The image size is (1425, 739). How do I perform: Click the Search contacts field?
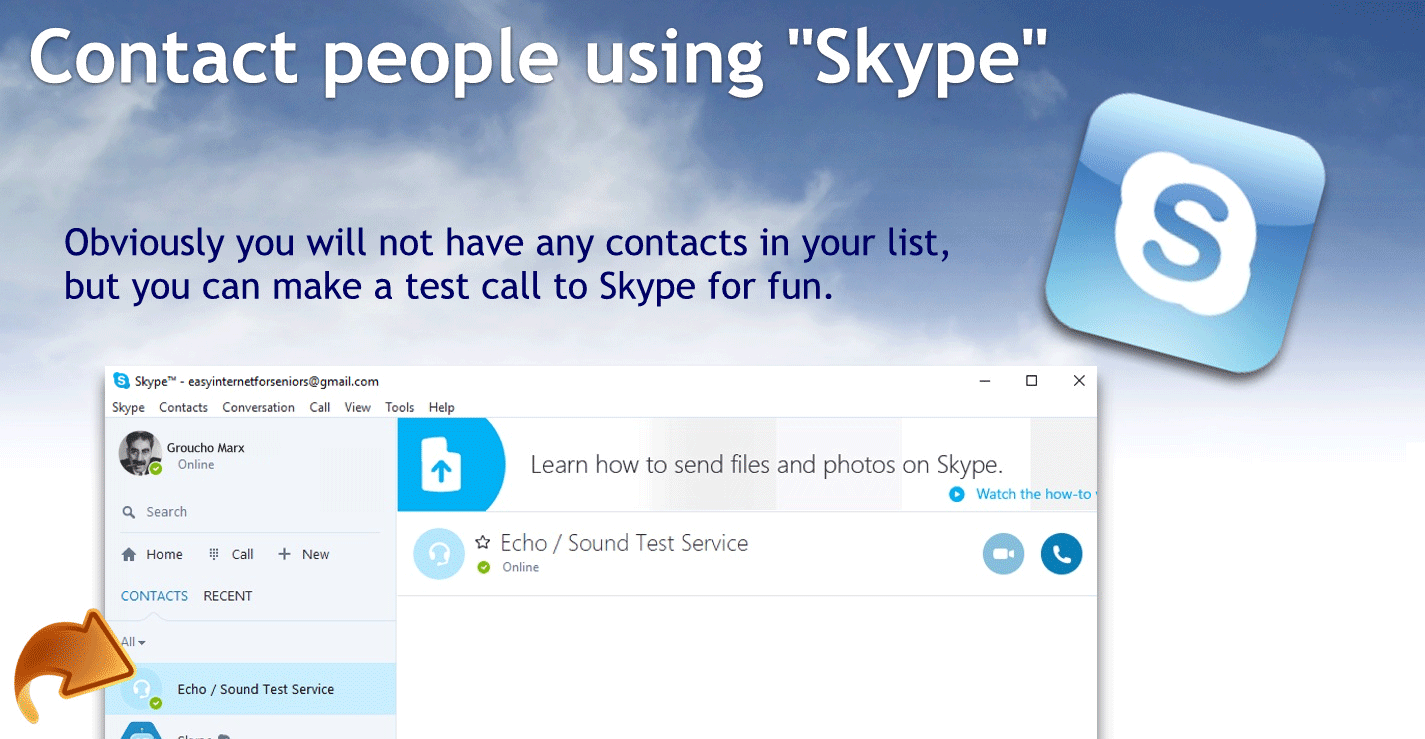(250, 512)
